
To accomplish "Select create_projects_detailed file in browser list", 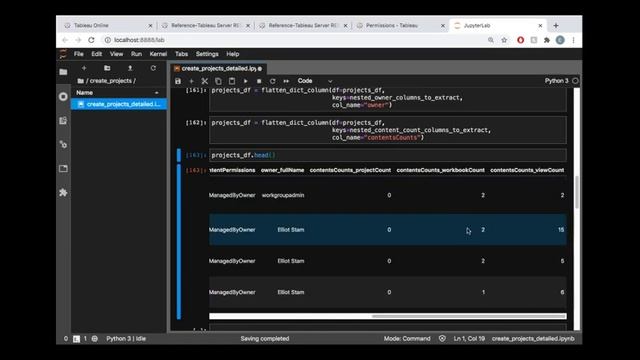I will 119,104.
